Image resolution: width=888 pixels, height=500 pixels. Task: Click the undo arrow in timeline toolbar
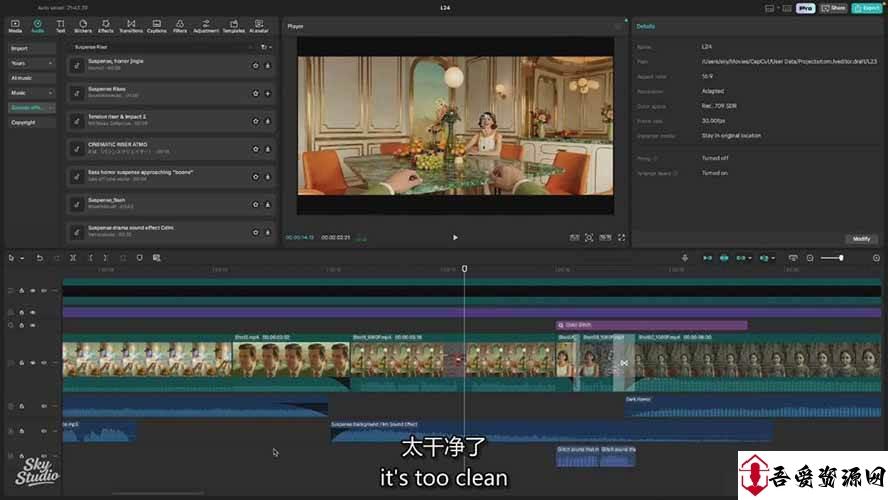(40, 258)
